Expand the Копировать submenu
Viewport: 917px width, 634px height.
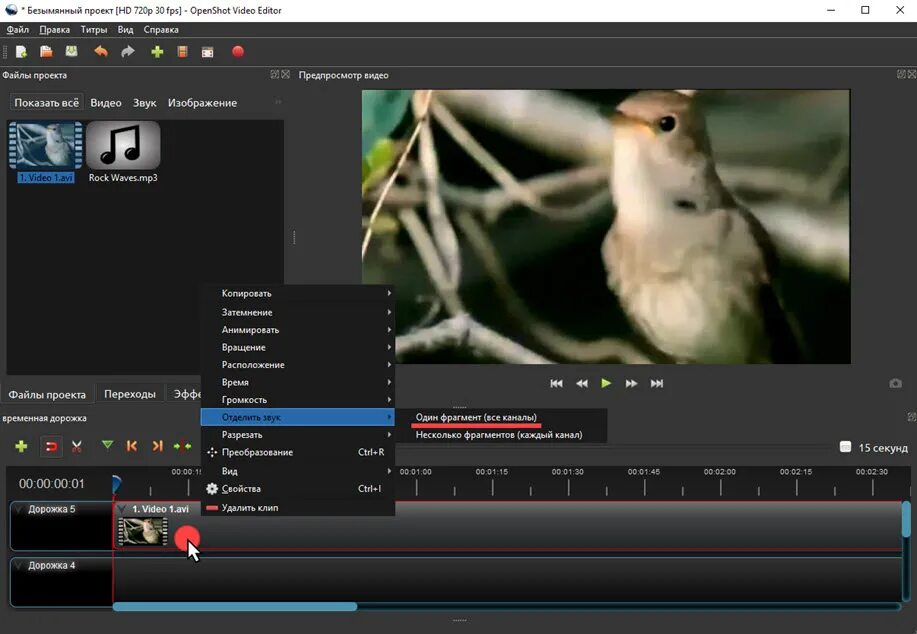tap(298, 293)
